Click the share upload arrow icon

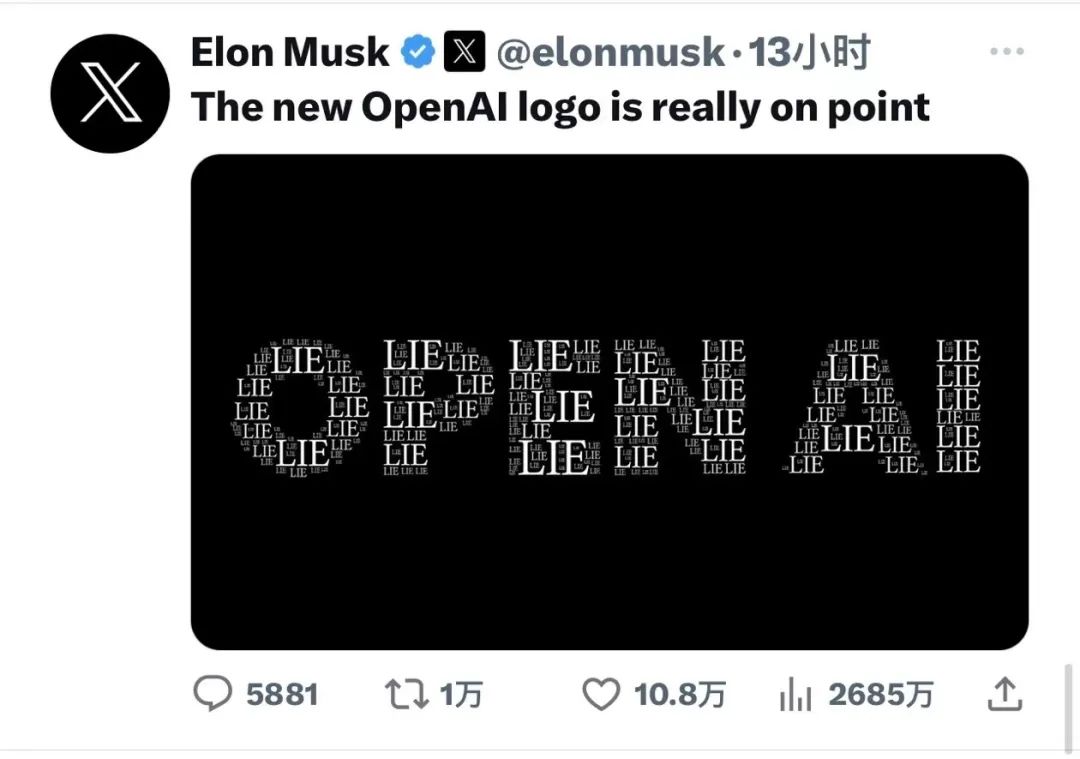pos(1004,692)
